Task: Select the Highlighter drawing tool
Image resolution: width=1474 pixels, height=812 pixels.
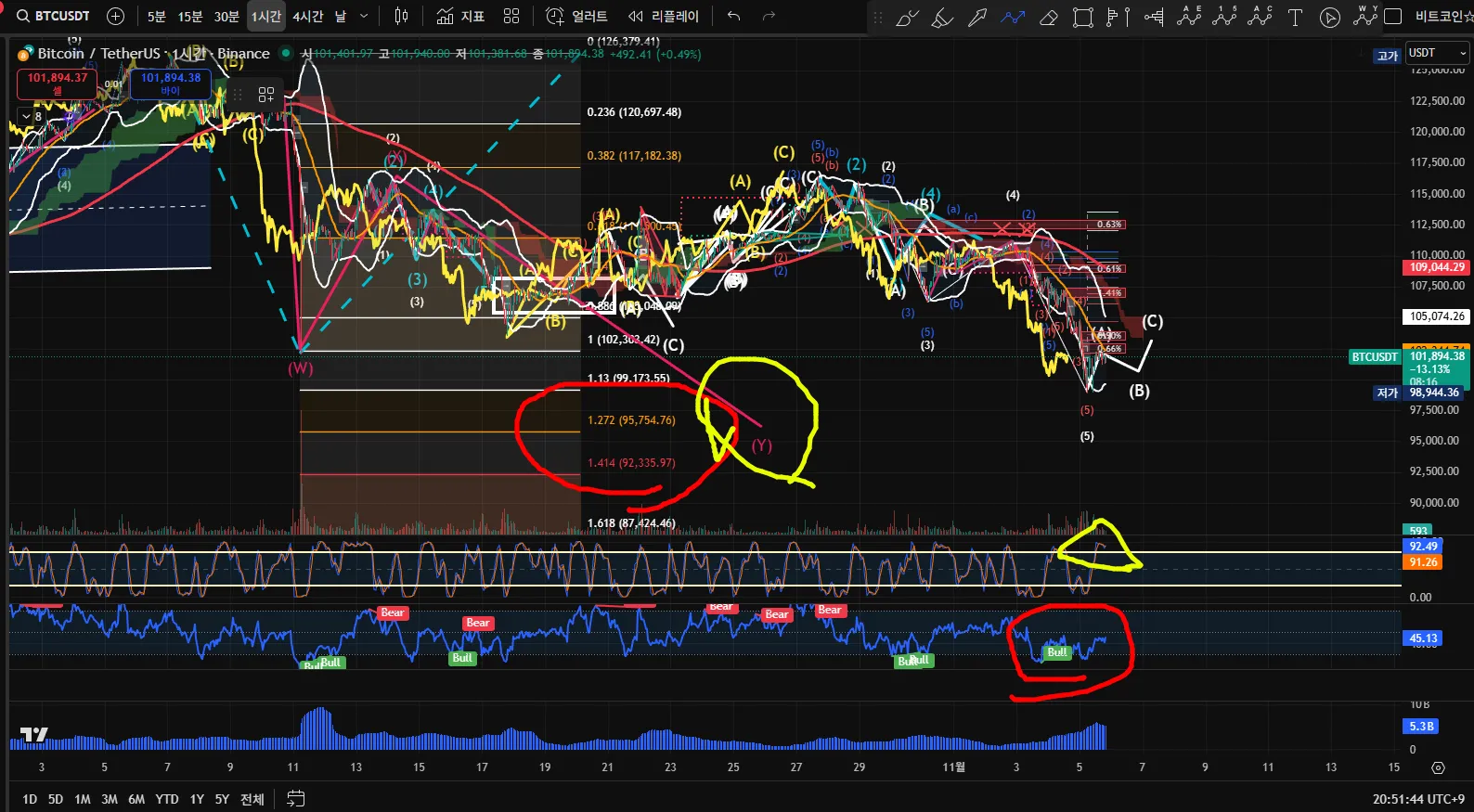Action: tap(942, 17)
